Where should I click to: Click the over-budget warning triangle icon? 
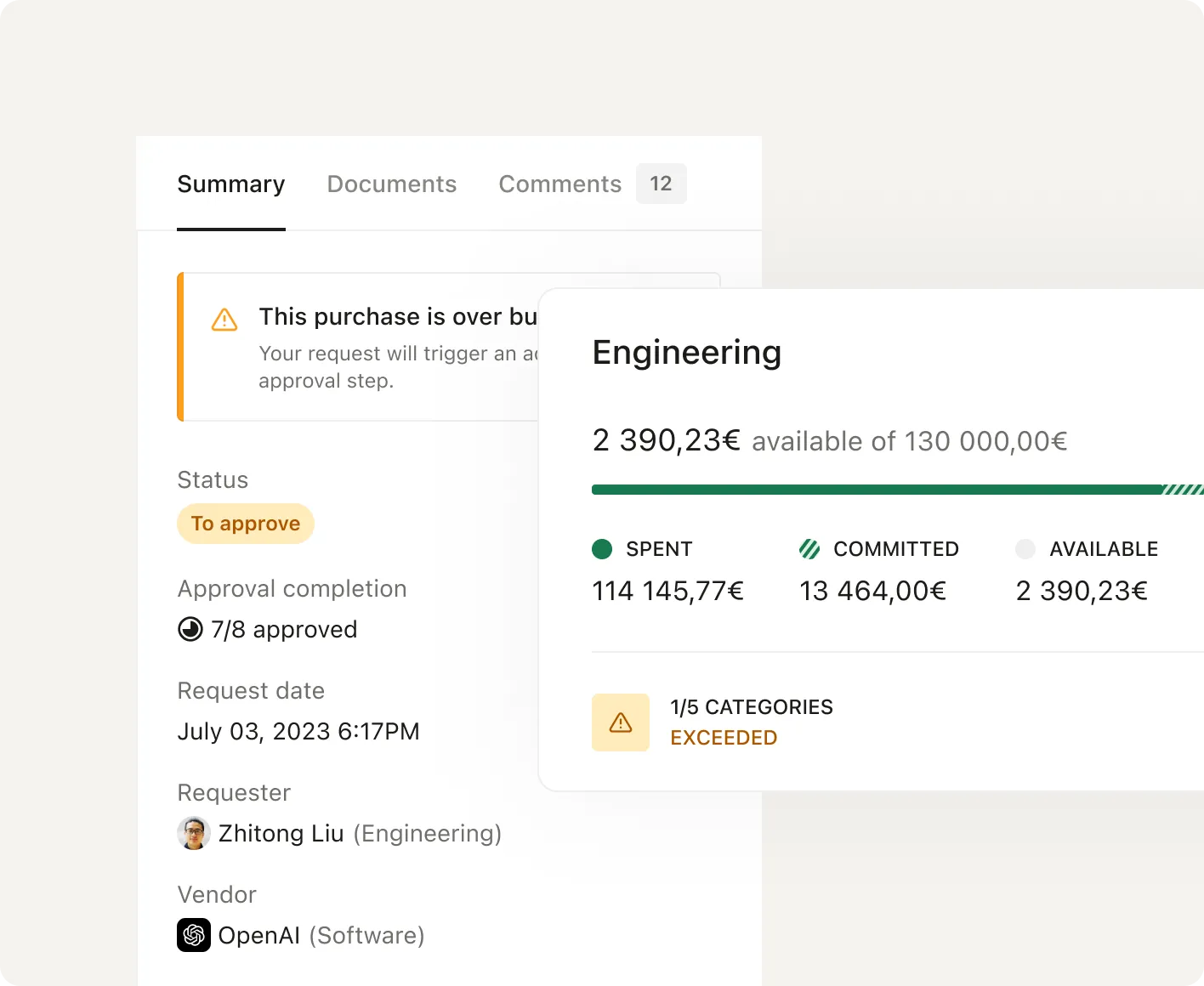coord(224,320)
